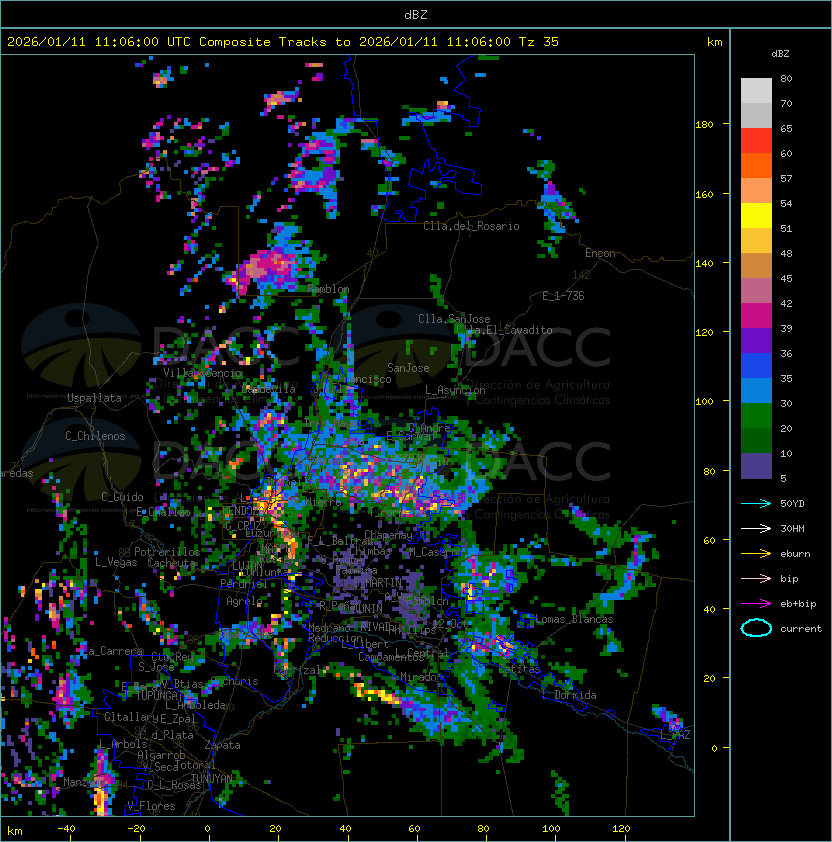Select the L_Asuncion place label
Viewport: 832px width, 842px height.
[x=455, y=390]
